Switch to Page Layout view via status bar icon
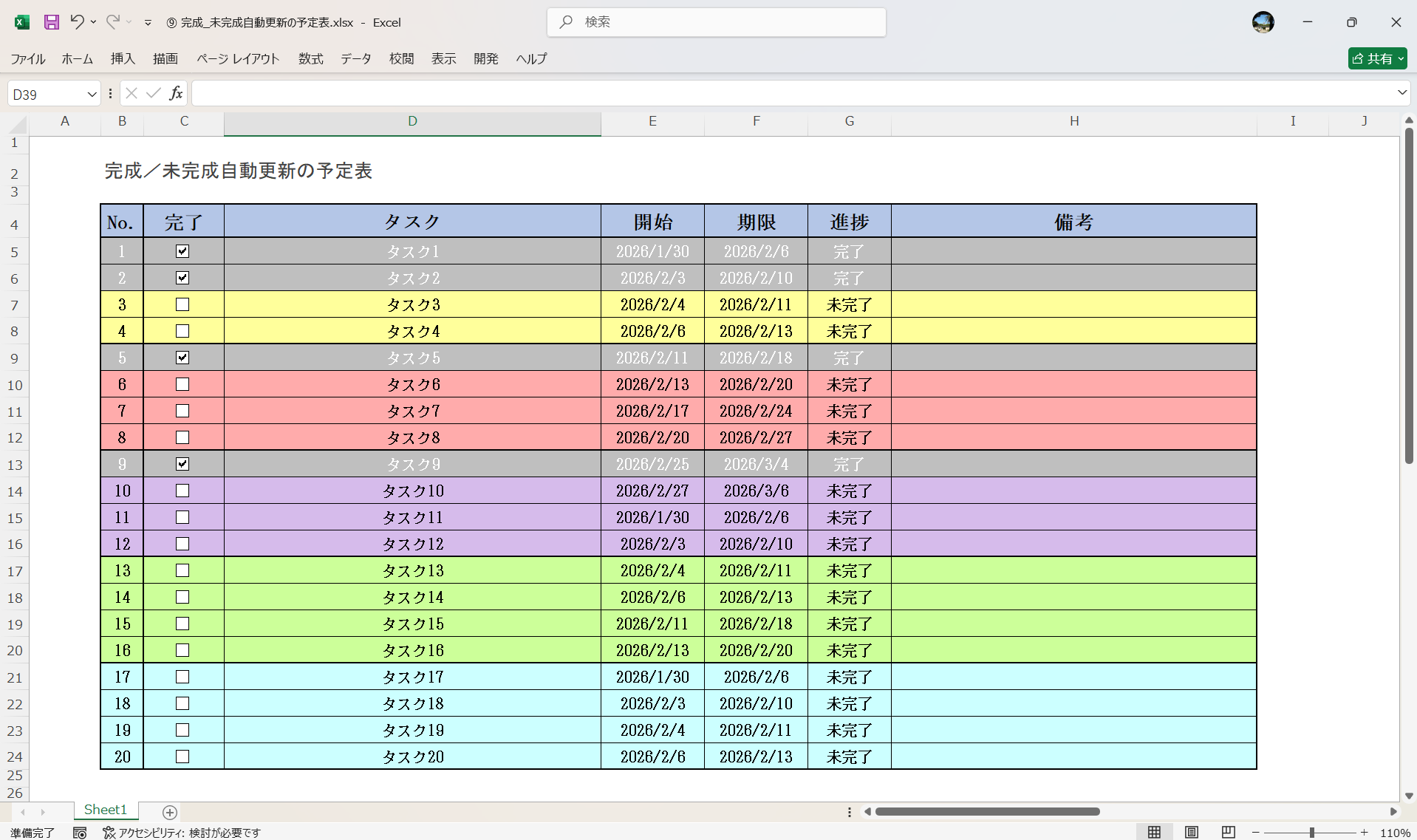Image resolution: width=1417 pixels, height=840 pixels. tap(1192, 830)
